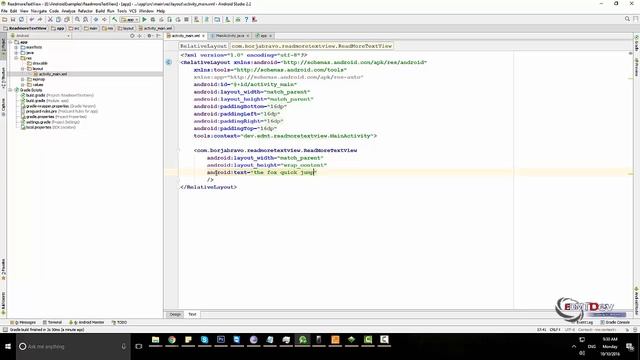The height and width of the screenshot is (360, 640).
Task: Switch to the Design view tab
Action: point(175,314)
